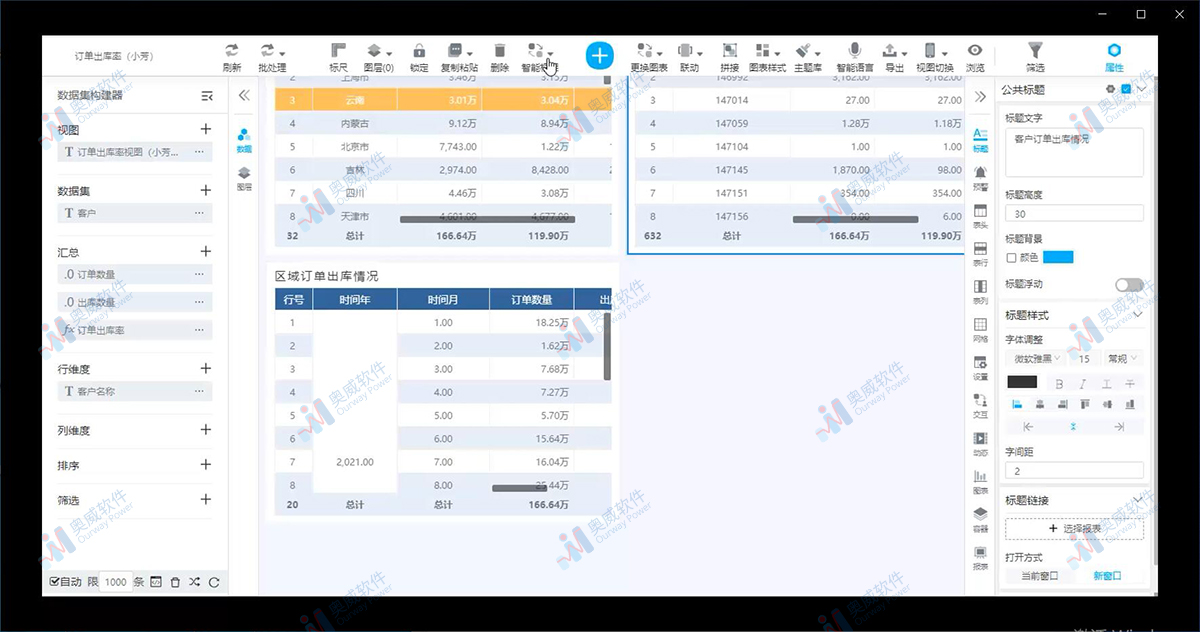This screenshot has width=1200, height=632.
Task: Select 新窗口 open mode
Action: pos(1107,576)
